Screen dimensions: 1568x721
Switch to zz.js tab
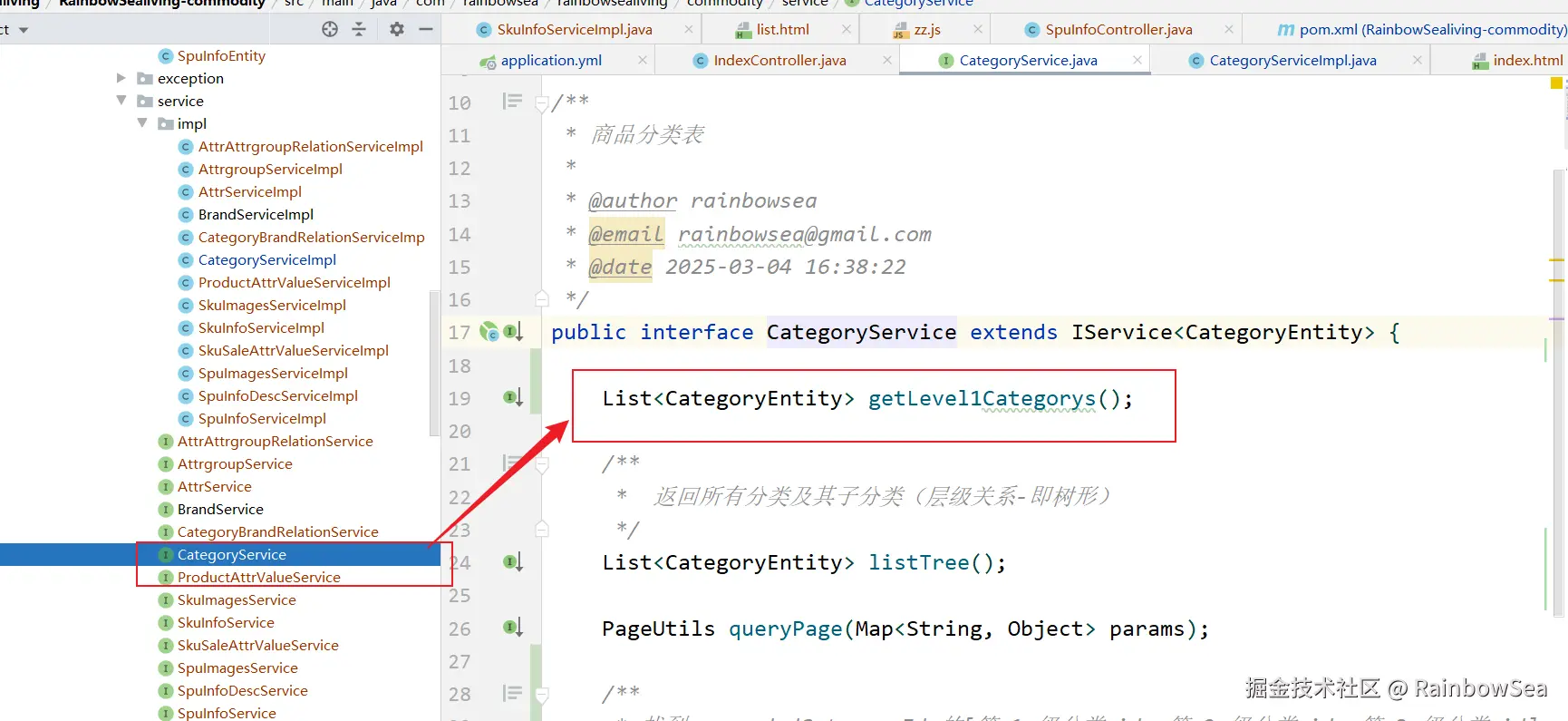927,29
